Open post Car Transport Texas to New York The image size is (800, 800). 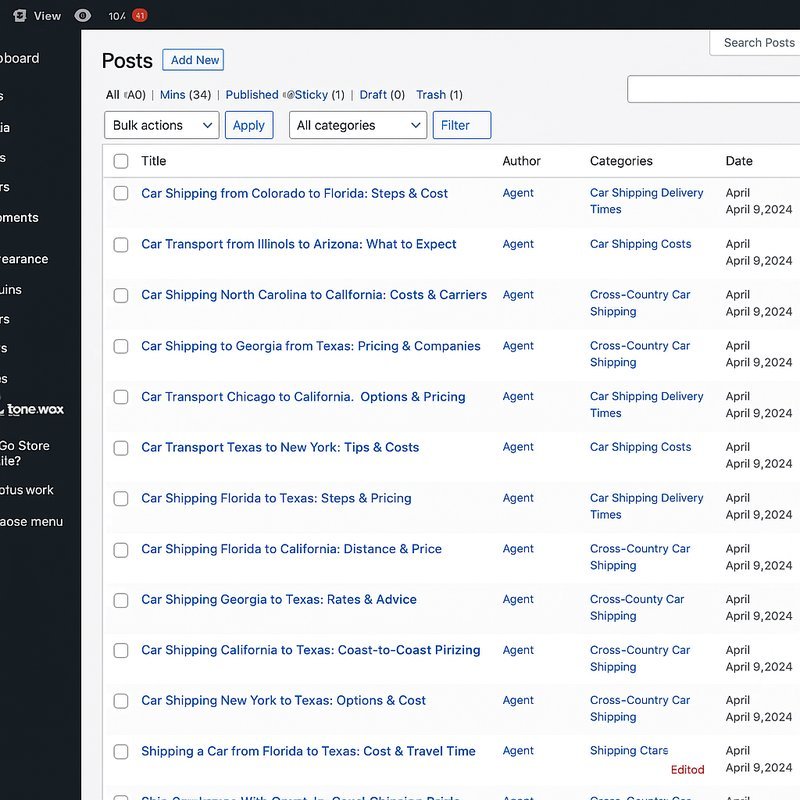[280, 447]
